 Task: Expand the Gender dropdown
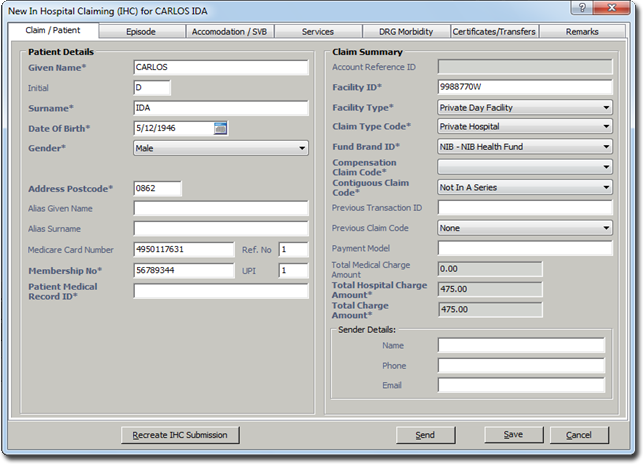point(301,148)
